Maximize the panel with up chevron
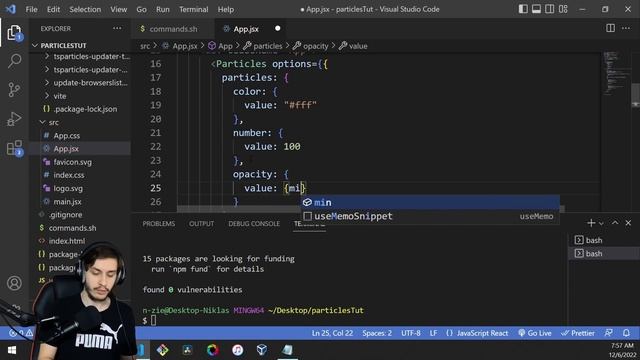 (615, 223)
